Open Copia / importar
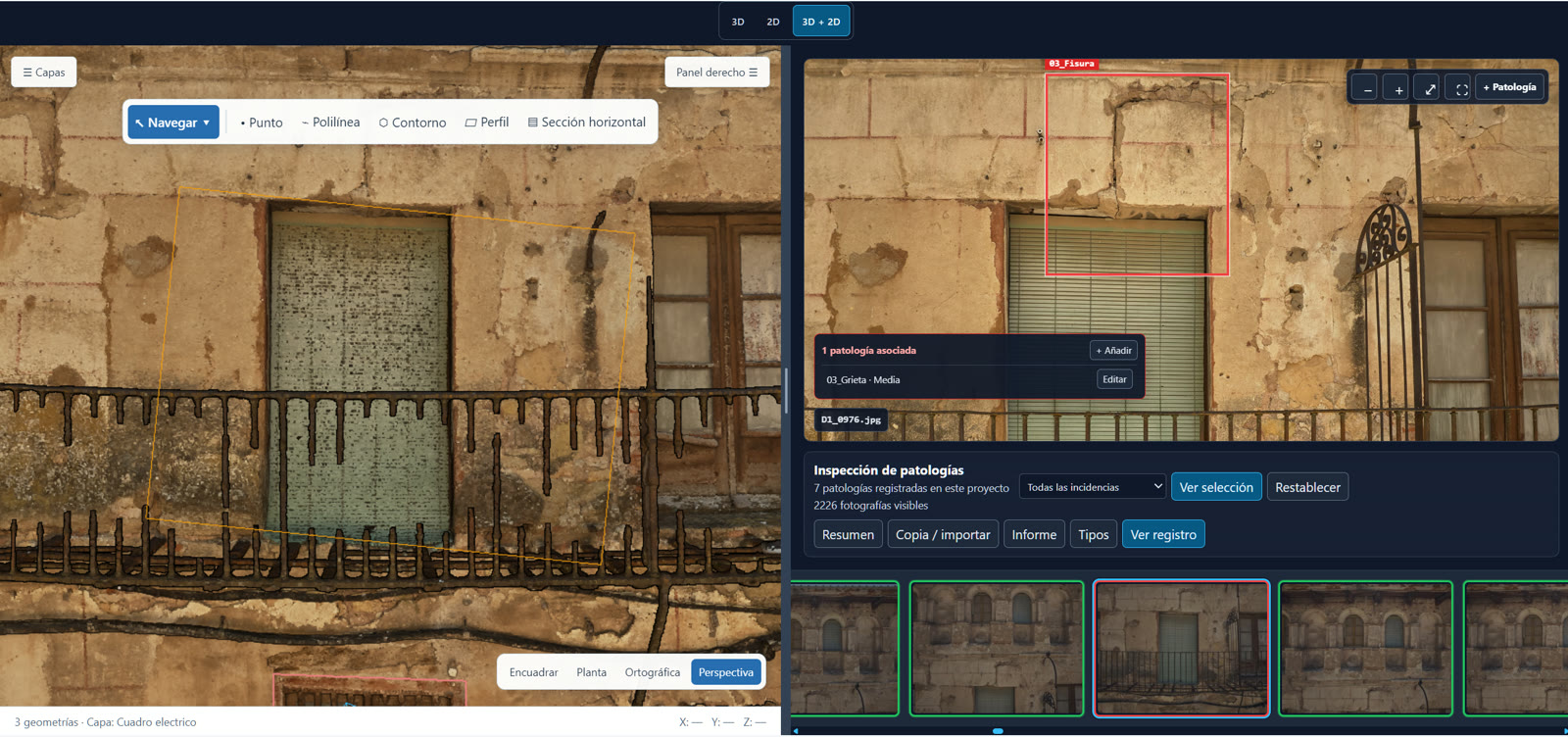1568x737 pixels. click(943, 534)
